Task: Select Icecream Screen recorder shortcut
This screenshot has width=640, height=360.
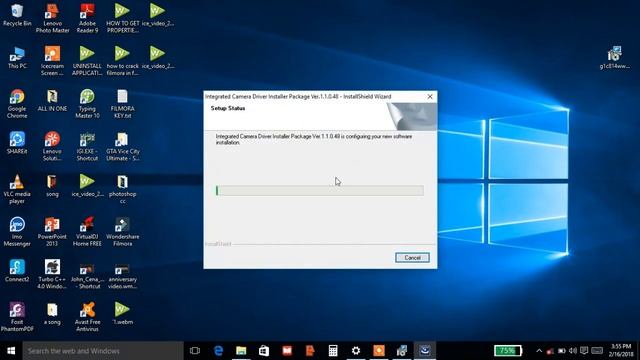Action: 52,61
